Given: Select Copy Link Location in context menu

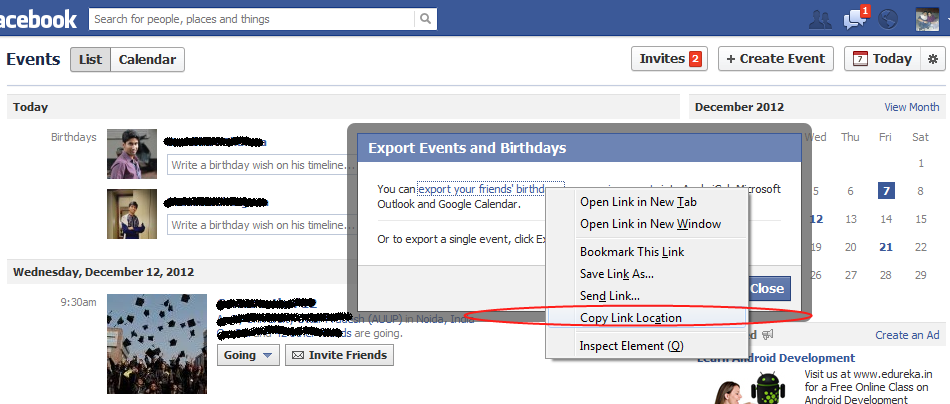Looking at the screenshot, I should point(631,318).
